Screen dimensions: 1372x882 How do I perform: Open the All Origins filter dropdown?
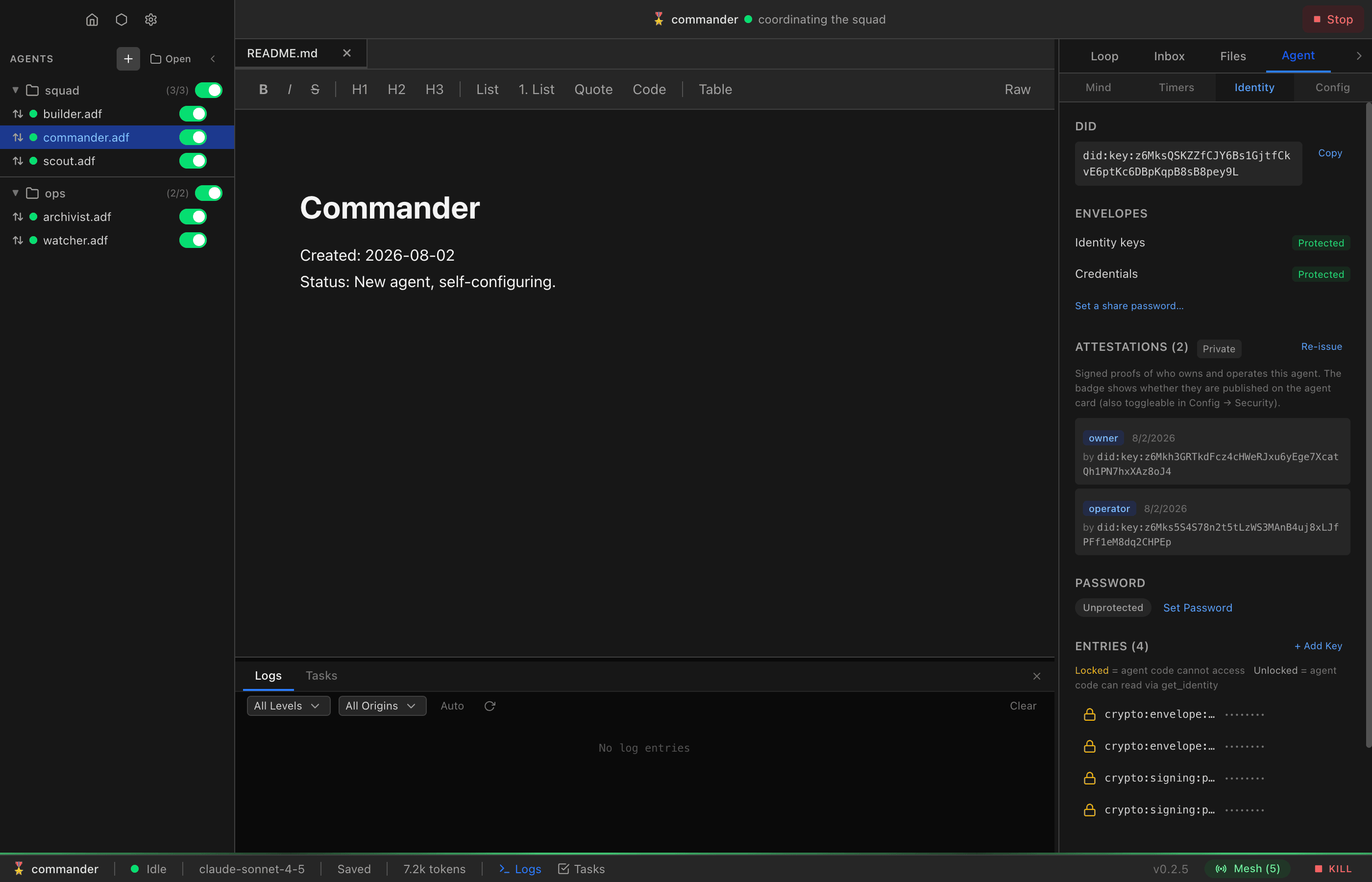click(382, 706)
